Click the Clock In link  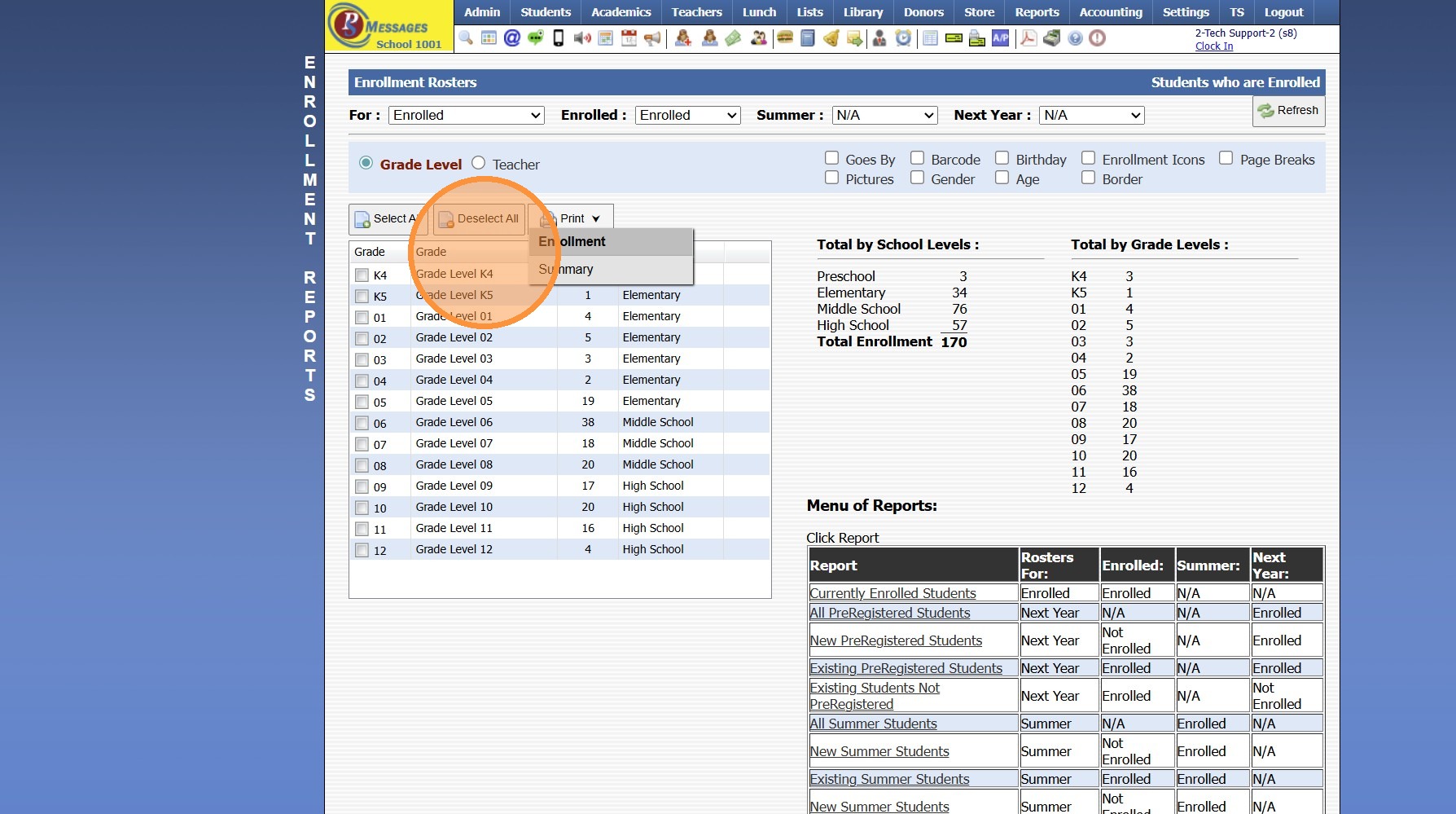pyautogui.click(x=1213, y=46)
